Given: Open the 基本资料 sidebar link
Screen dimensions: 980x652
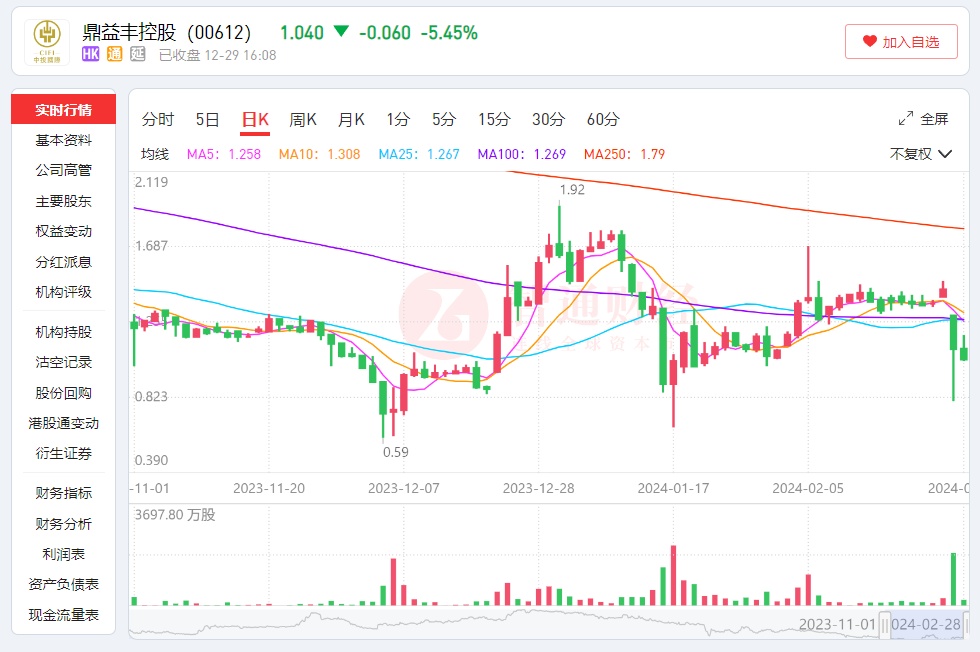Looking at the screenshot, I should pyautogui.click(x=64, y=140).
